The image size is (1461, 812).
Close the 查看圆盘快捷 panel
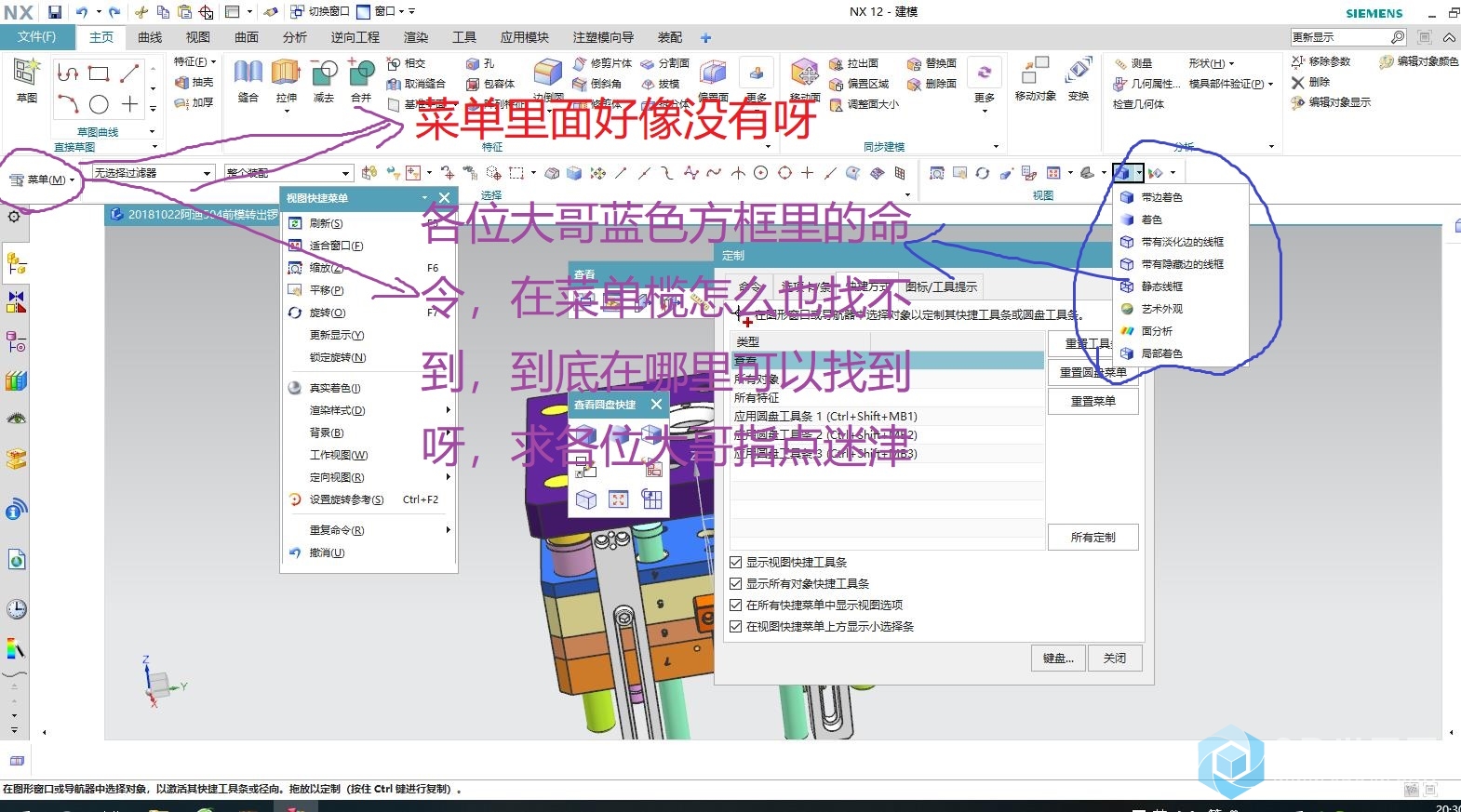(x=656, y=404)
